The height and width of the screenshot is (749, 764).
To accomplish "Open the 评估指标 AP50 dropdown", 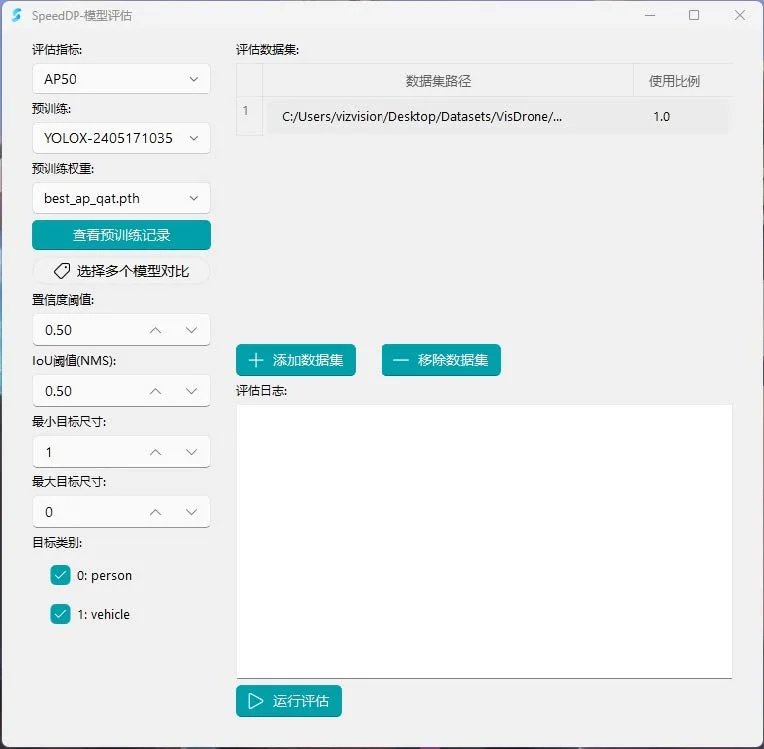I will point(121,79).
